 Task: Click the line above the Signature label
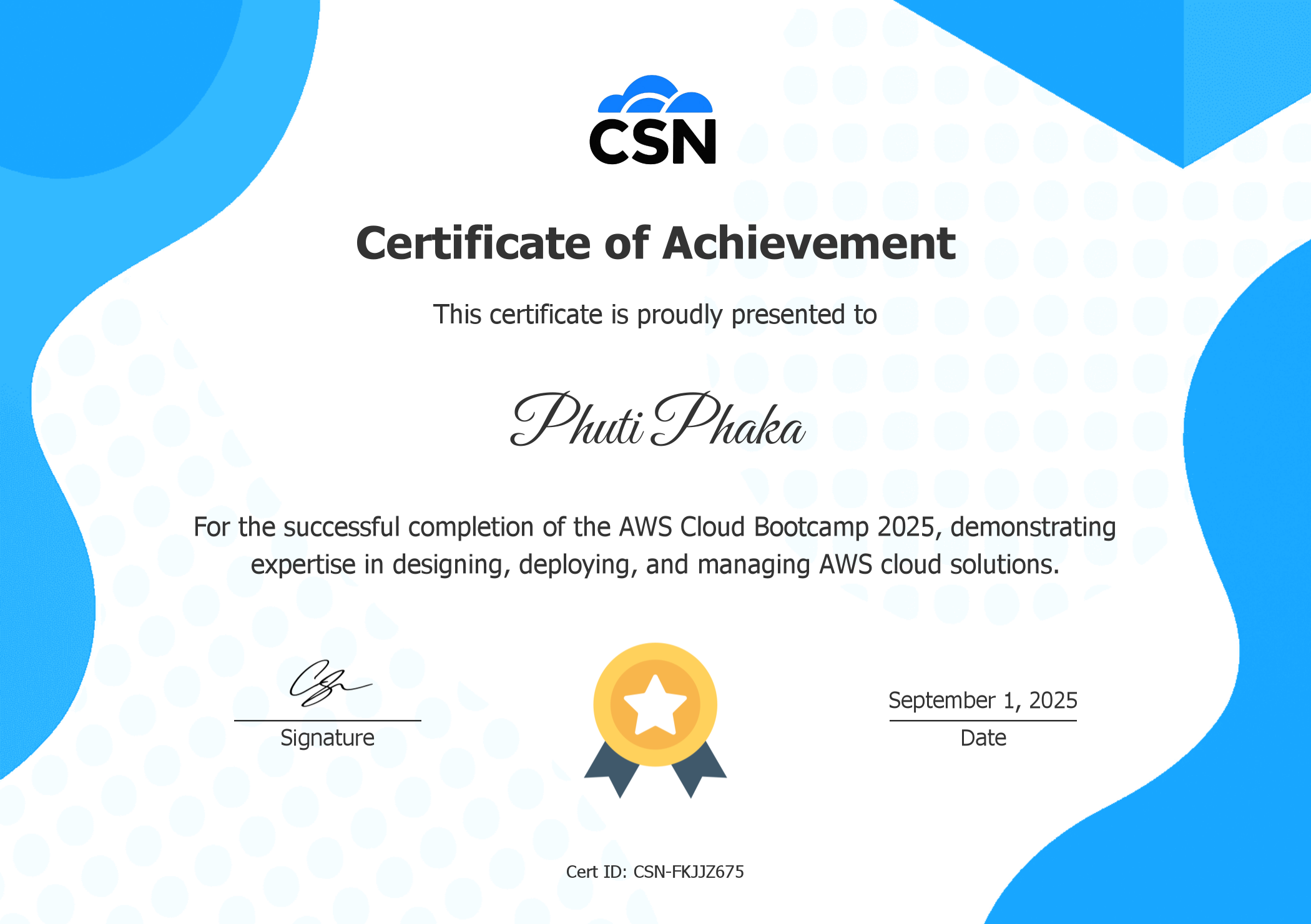pos(327,721)
